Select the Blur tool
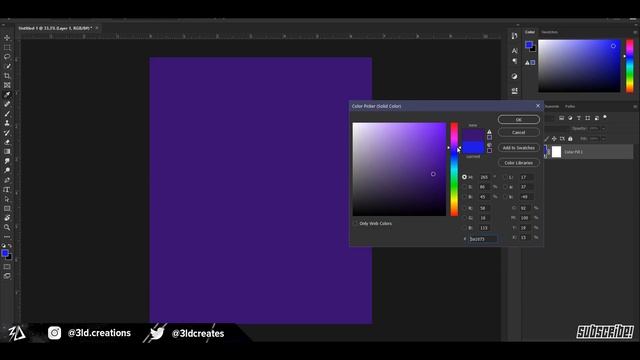 7,161
